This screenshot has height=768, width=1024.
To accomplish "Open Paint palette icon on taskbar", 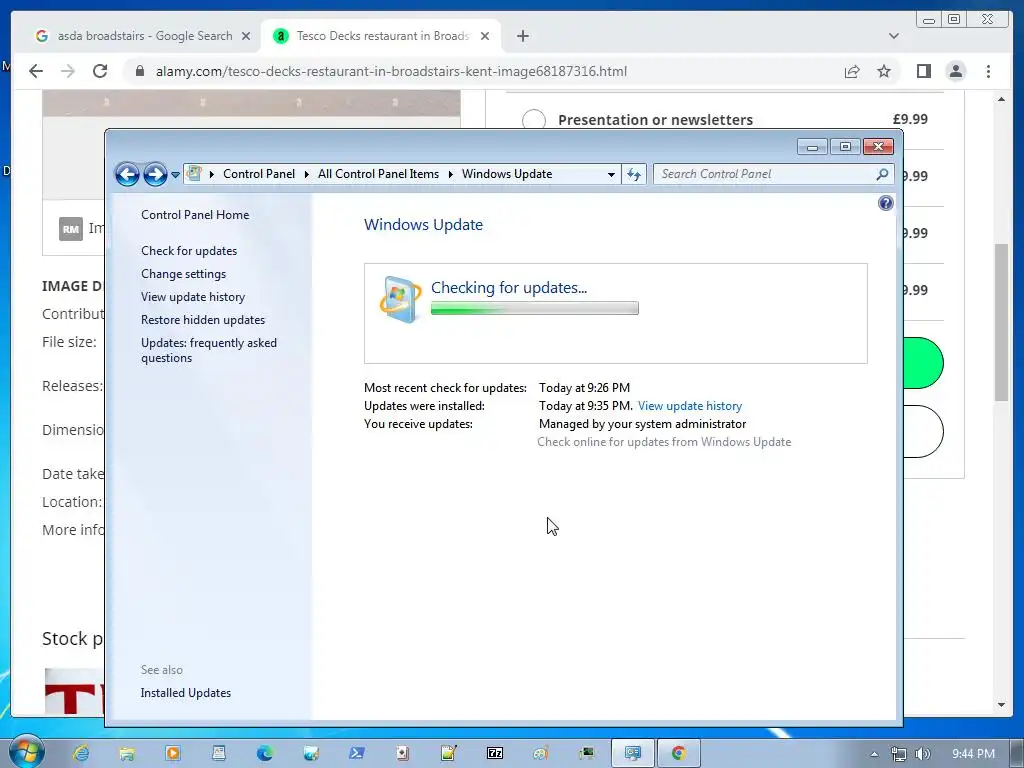I will 541,754.
